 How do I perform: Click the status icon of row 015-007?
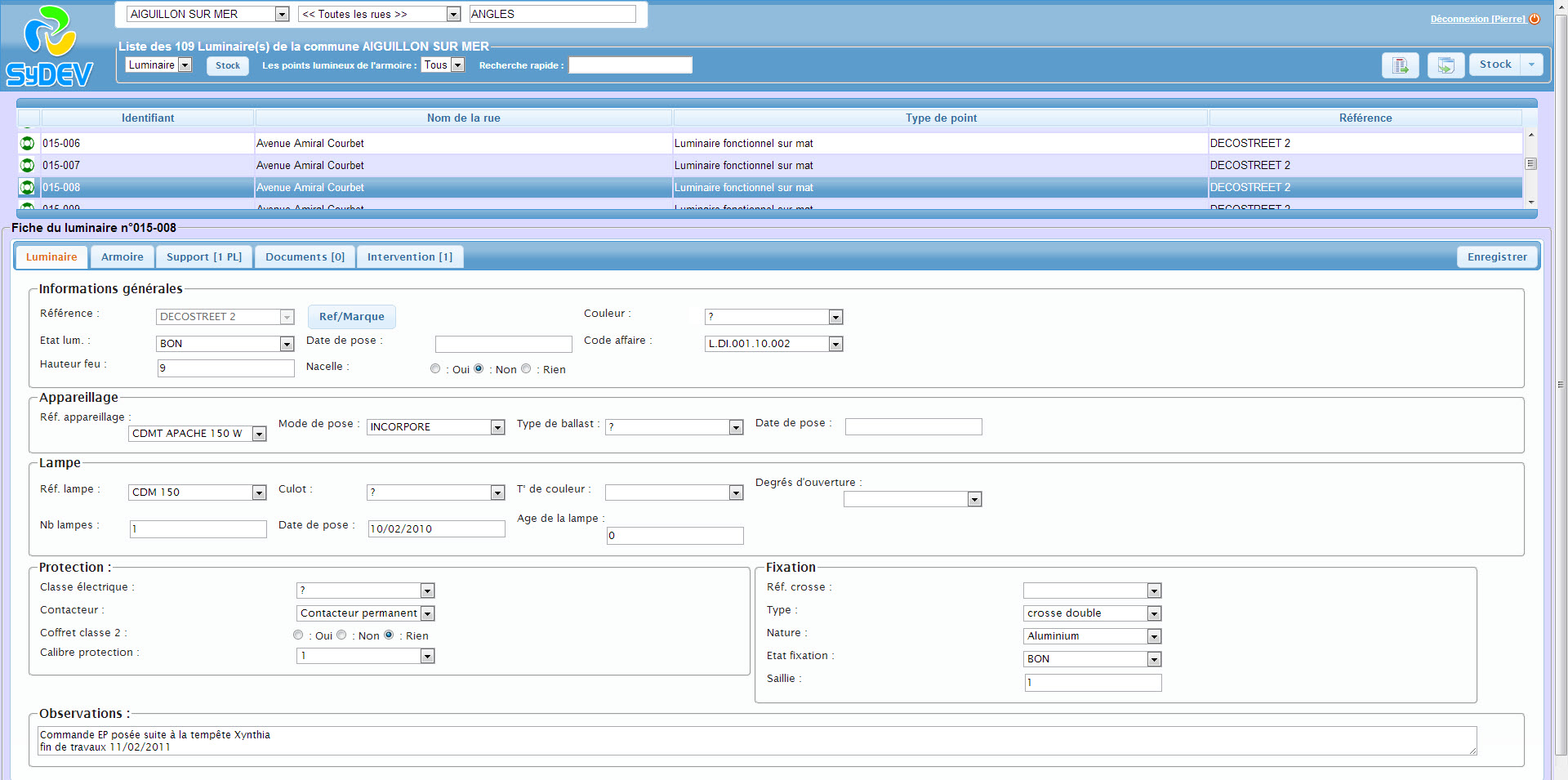point(27,165)
